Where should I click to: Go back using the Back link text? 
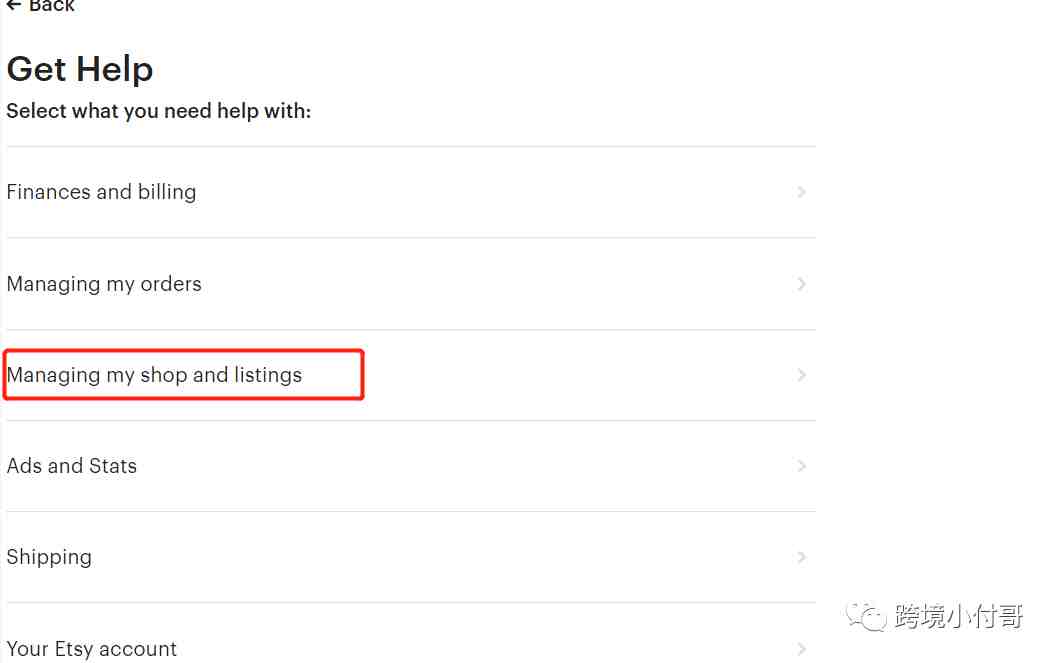(x=51, y=5)
